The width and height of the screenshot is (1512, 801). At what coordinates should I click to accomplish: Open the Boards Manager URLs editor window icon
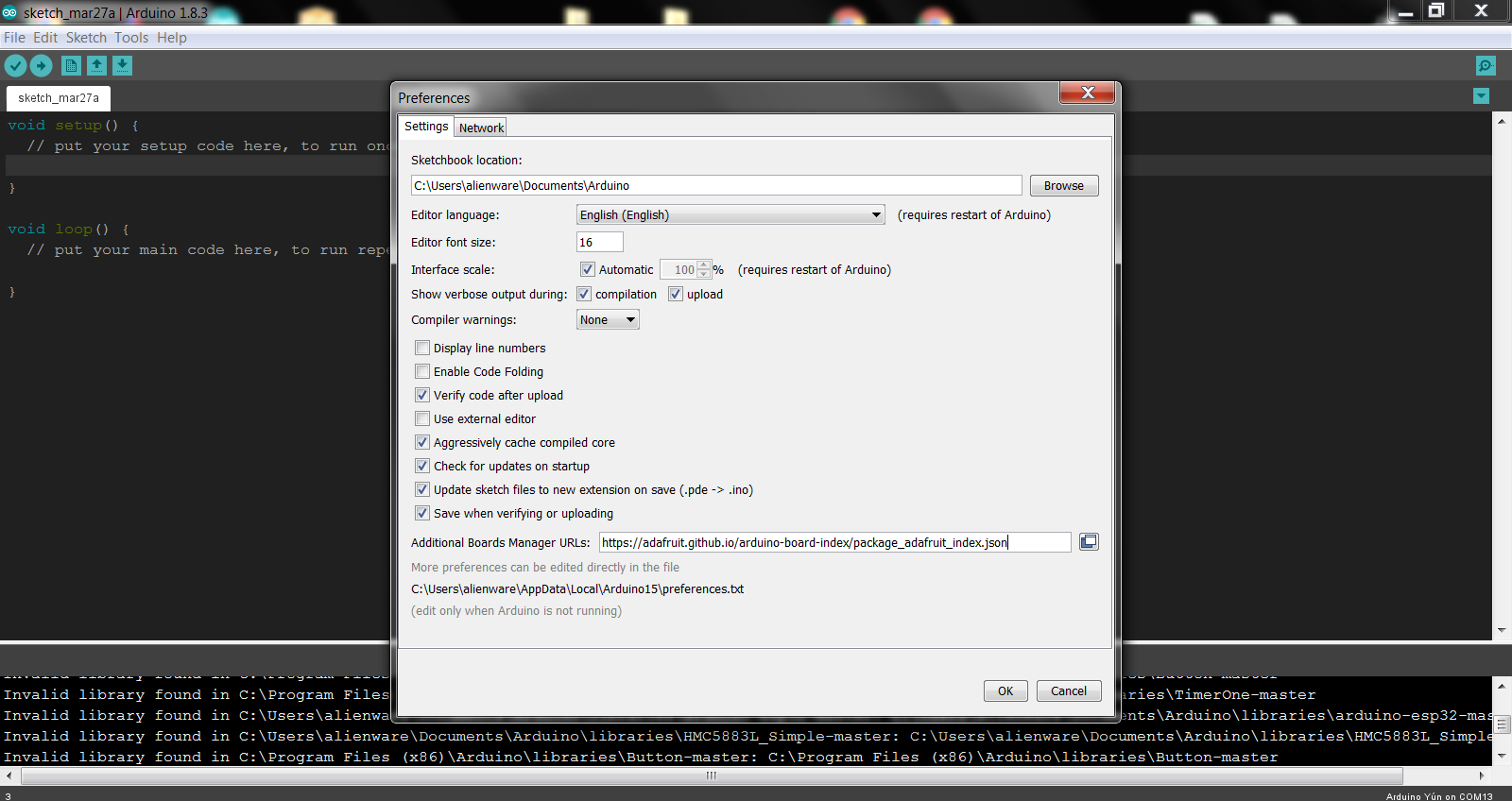[1089, 542]
